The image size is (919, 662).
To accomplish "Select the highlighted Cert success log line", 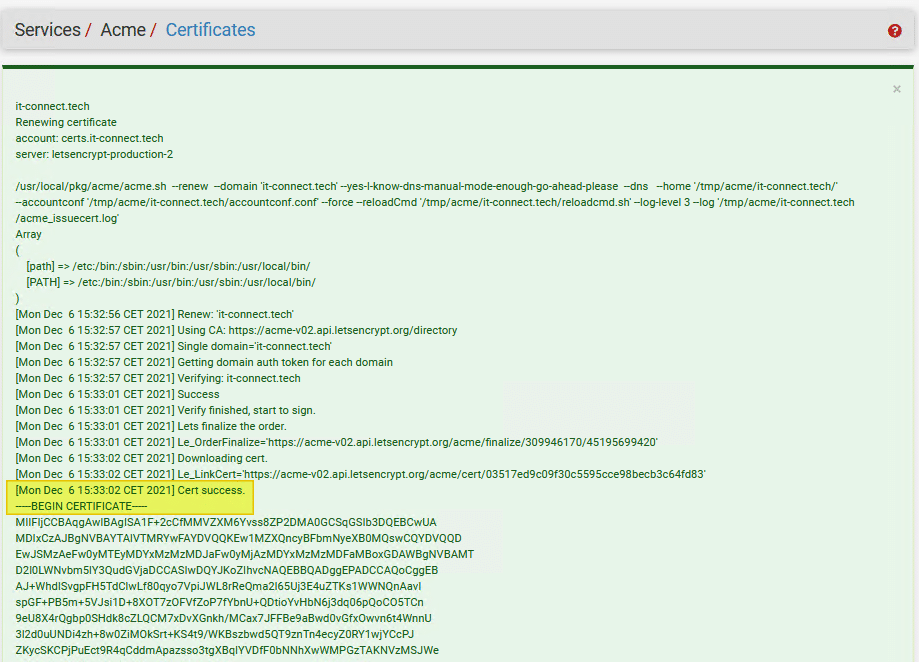I will [x=130, y=490].
